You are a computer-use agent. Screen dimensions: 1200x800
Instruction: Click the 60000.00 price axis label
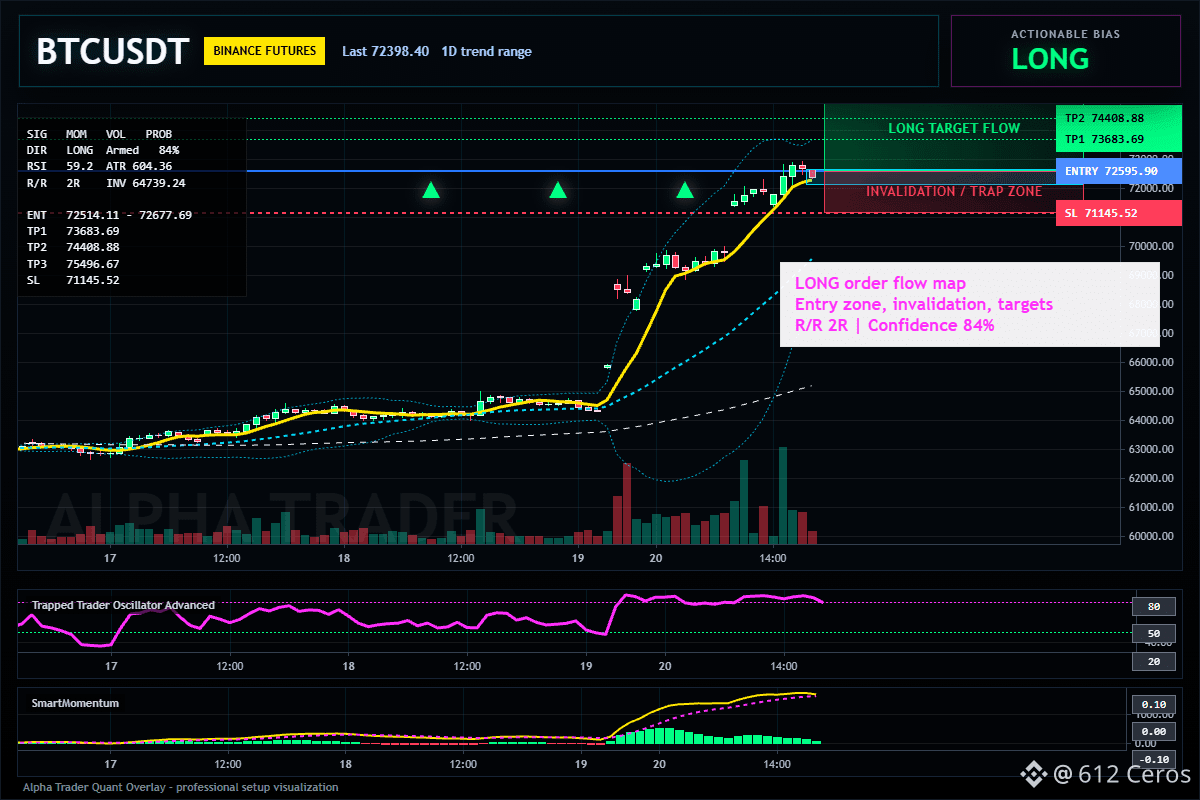[x=1152, y=536]
